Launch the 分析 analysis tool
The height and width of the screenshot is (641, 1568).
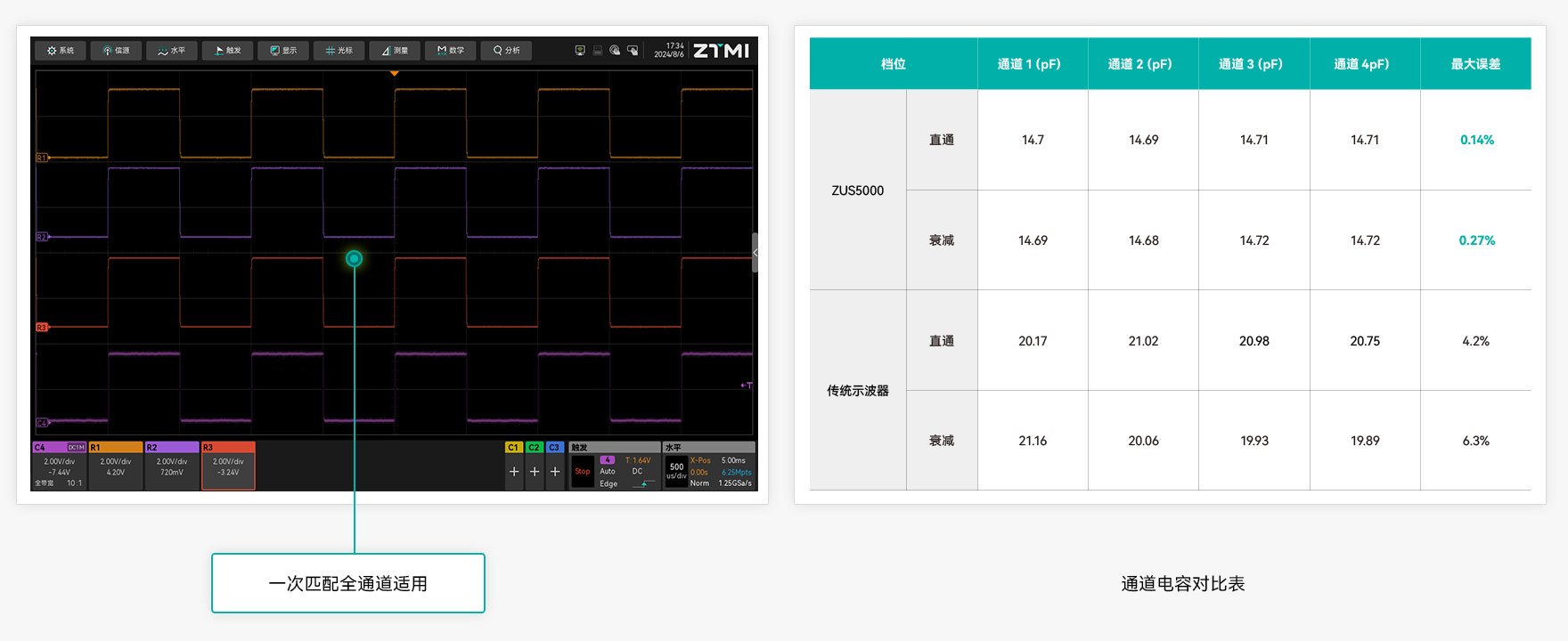[x=506, y=51]
